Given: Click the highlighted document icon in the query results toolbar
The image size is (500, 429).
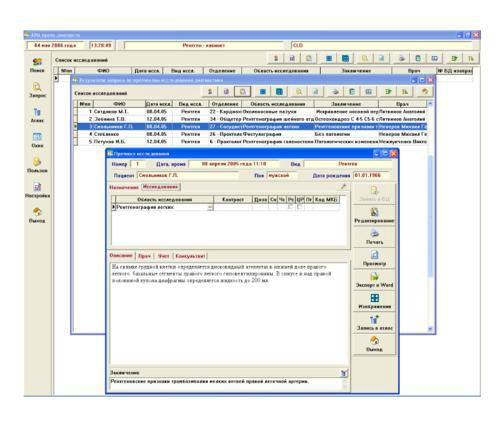Looking at the screenshot, I should pyautogui.click(x=242, y=91).
